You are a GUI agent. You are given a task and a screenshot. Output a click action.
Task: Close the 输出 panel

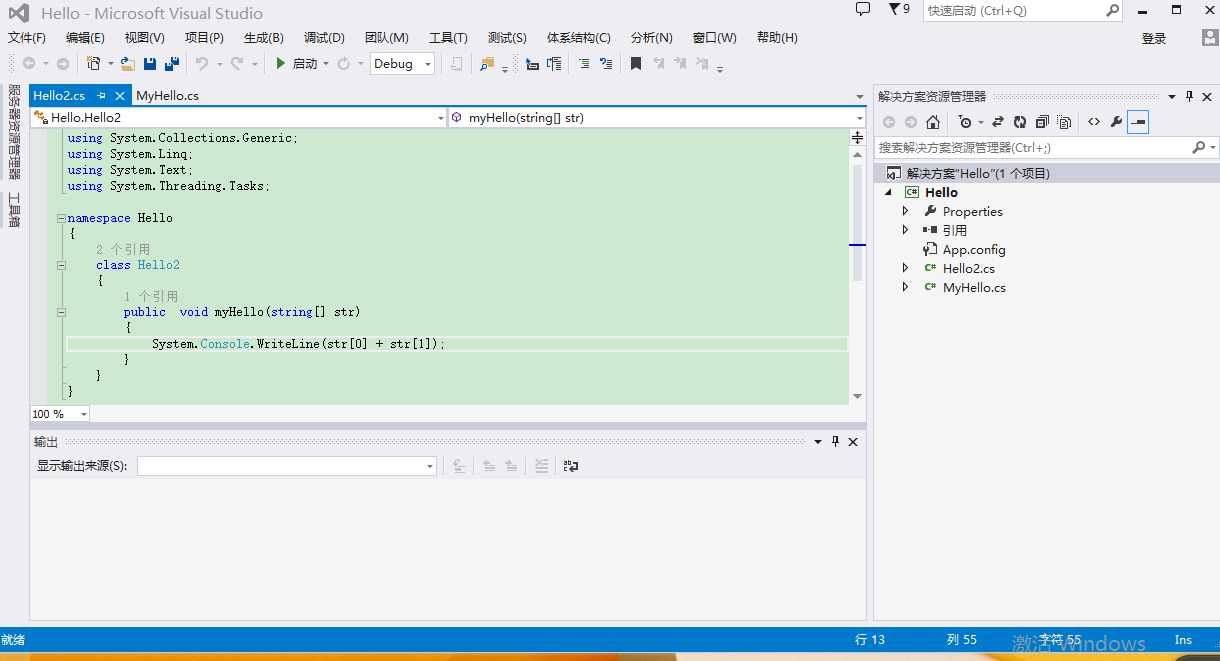854,441
